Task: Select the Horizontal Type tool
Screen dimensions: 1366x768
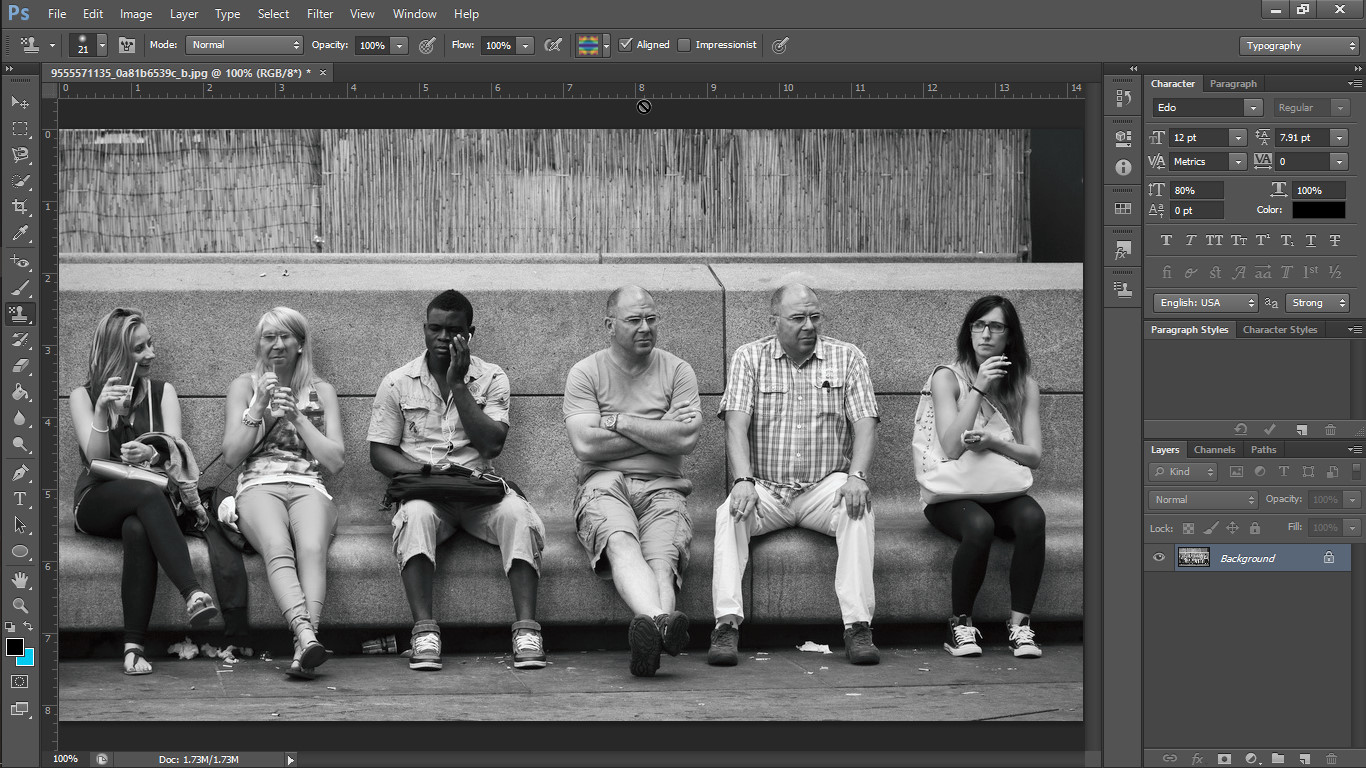Action: click(20, 499)
